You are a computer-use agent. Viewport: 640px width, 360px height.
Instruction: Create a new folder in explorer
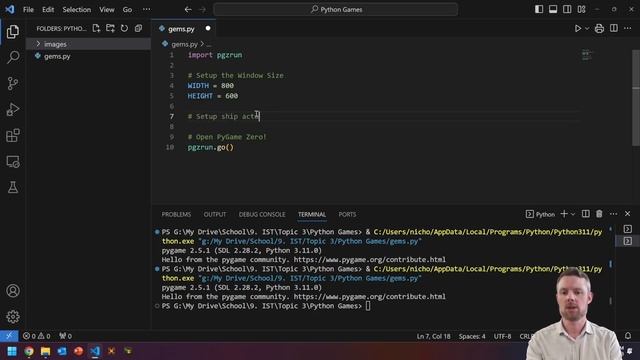pos(110,28)
